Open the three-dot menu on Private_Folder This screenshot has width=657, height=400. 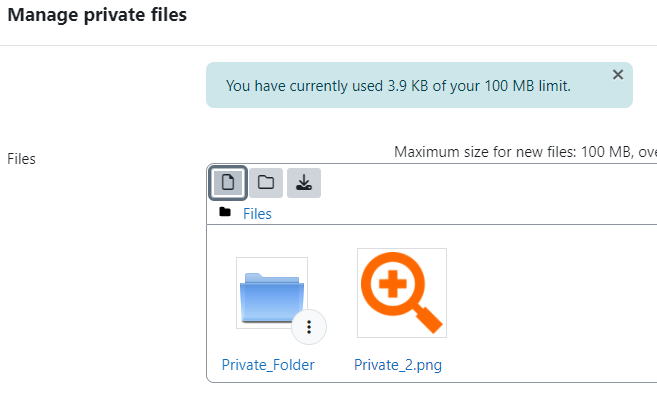pyautogui.click(x=309, y=327)
